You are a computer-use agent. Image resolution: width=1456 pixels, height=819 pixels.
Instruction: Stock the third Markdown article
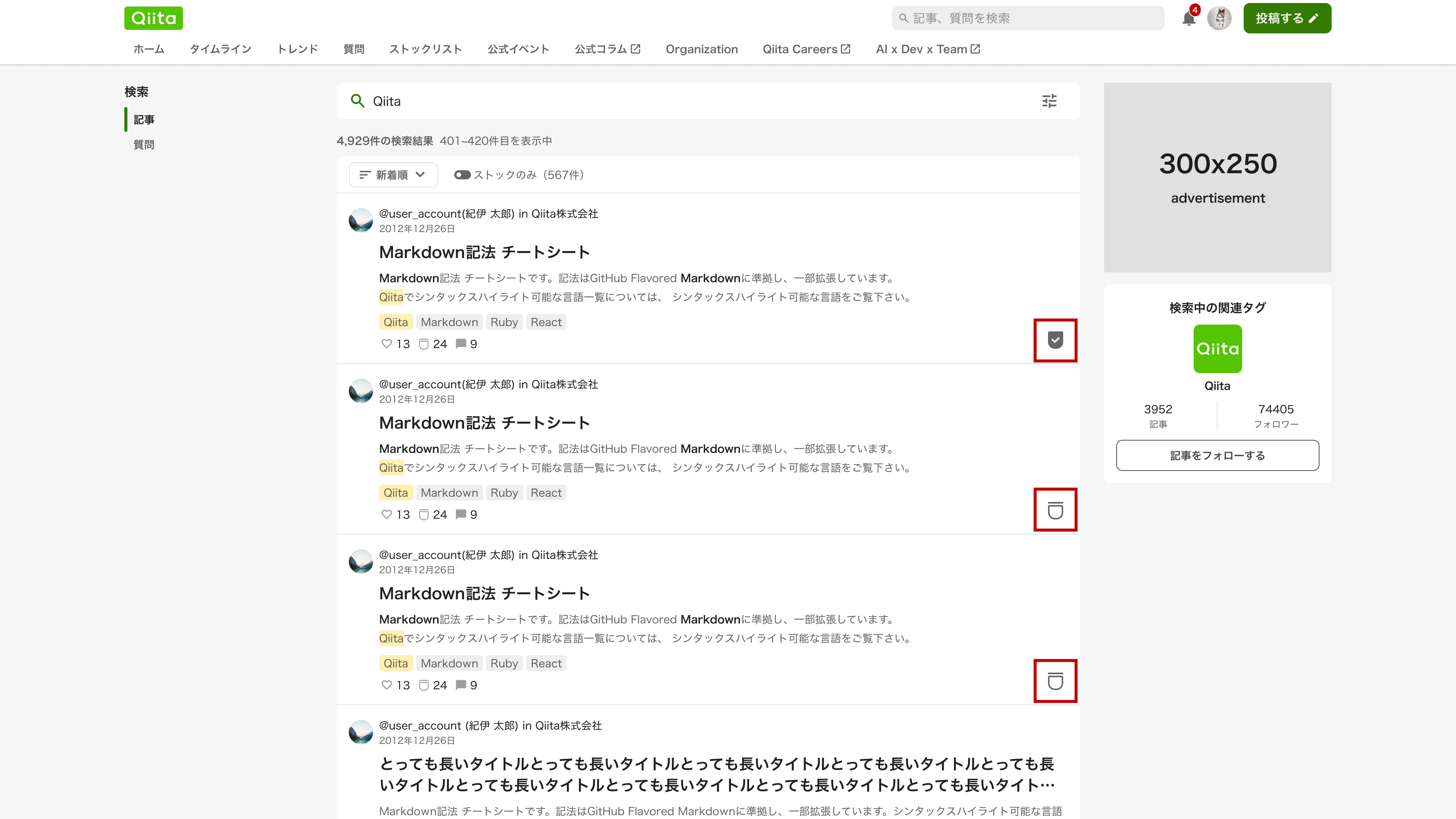pos(1055,681)
